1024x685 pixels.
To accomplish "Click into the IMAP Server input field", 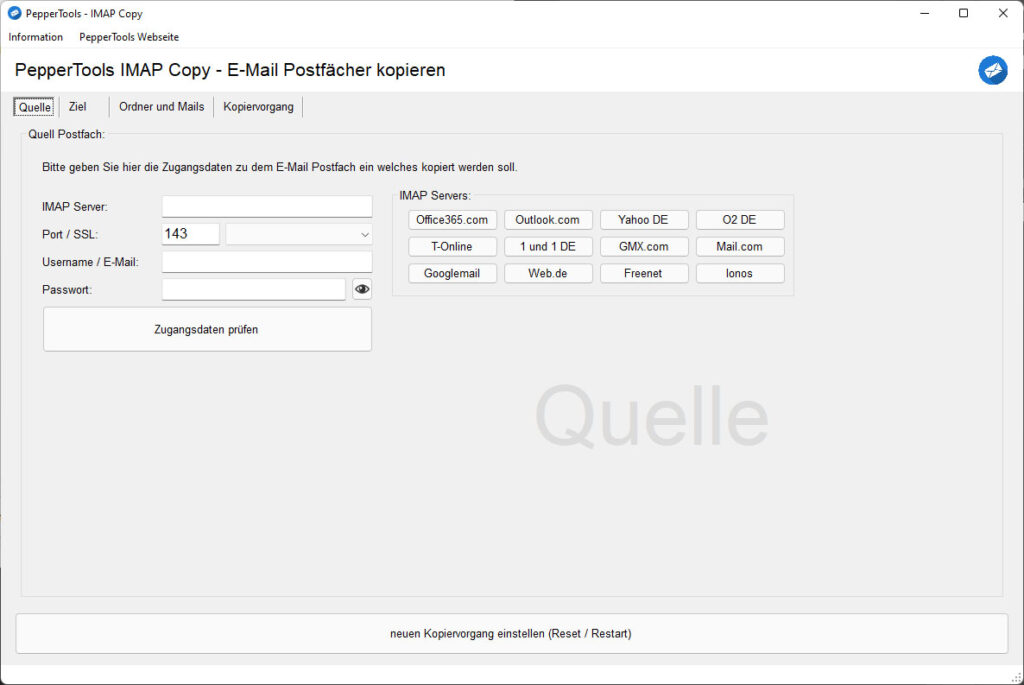I will tap(267, 207).
